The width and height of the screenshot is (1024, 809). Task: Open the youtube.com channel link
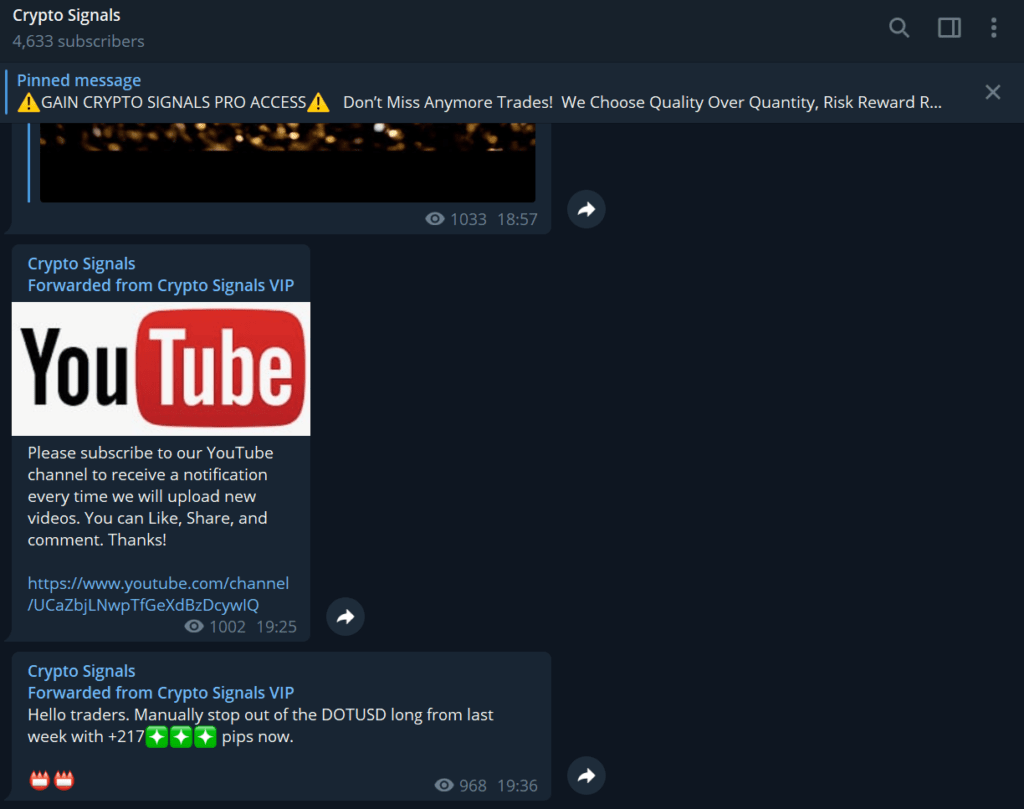point(158,594)
